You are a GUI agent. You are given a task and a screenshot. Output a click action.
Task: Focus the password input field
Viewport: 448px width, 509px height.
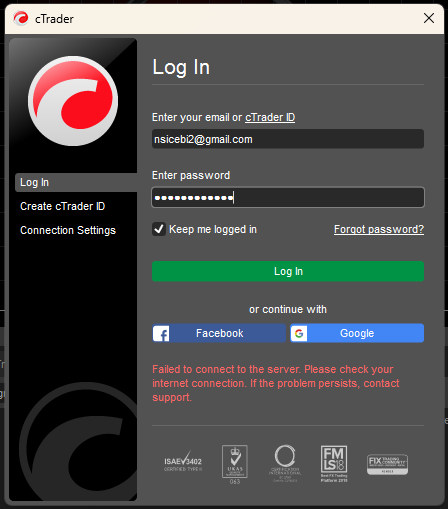pos(288,197)
